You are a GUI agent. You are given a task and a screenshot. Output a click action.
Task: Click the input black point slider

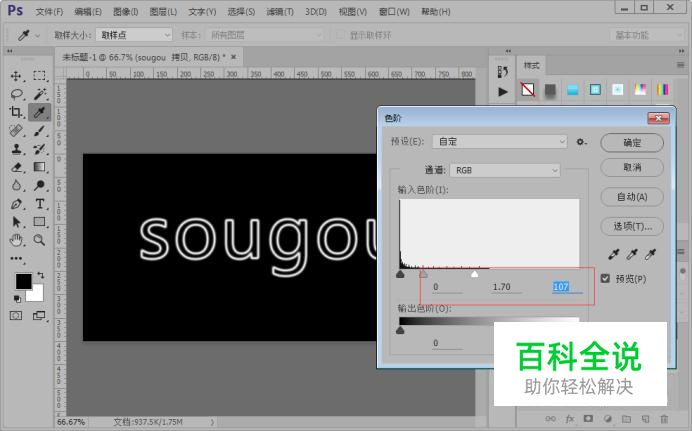click(400, 274)
